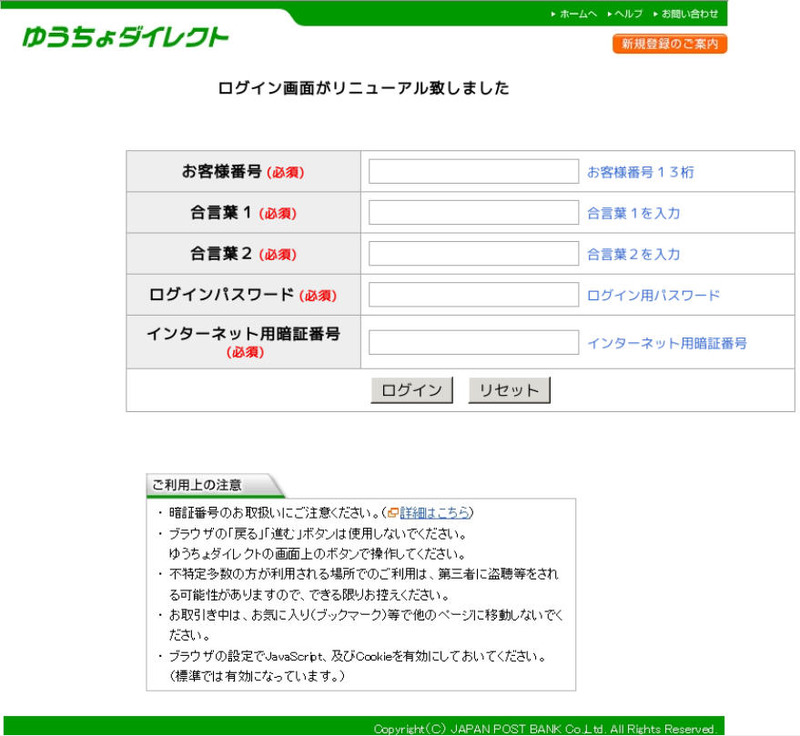Open the ホームへ link in top bar
Viewport: 800px width, 736px height.
pyautogui.click(x=578, y=14)
